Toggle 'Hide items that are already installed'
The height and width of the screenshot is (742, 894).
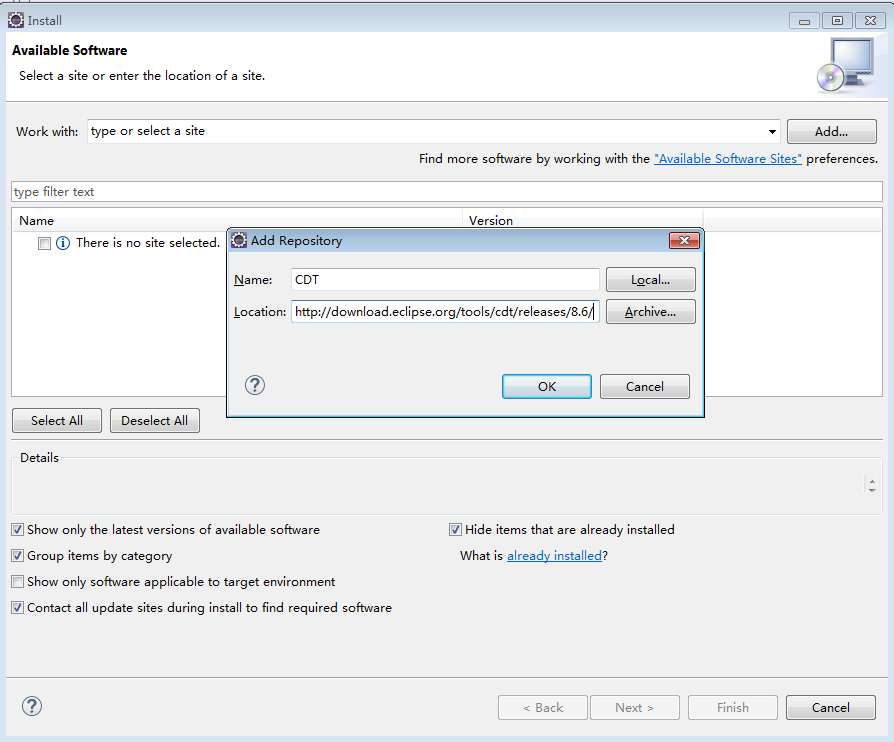(x=455, y=530)
